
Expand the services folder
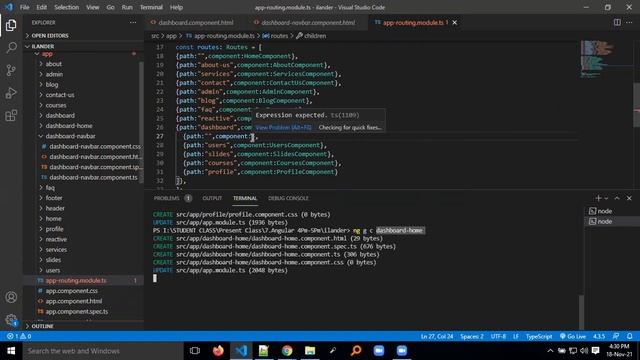pos(56,249)
